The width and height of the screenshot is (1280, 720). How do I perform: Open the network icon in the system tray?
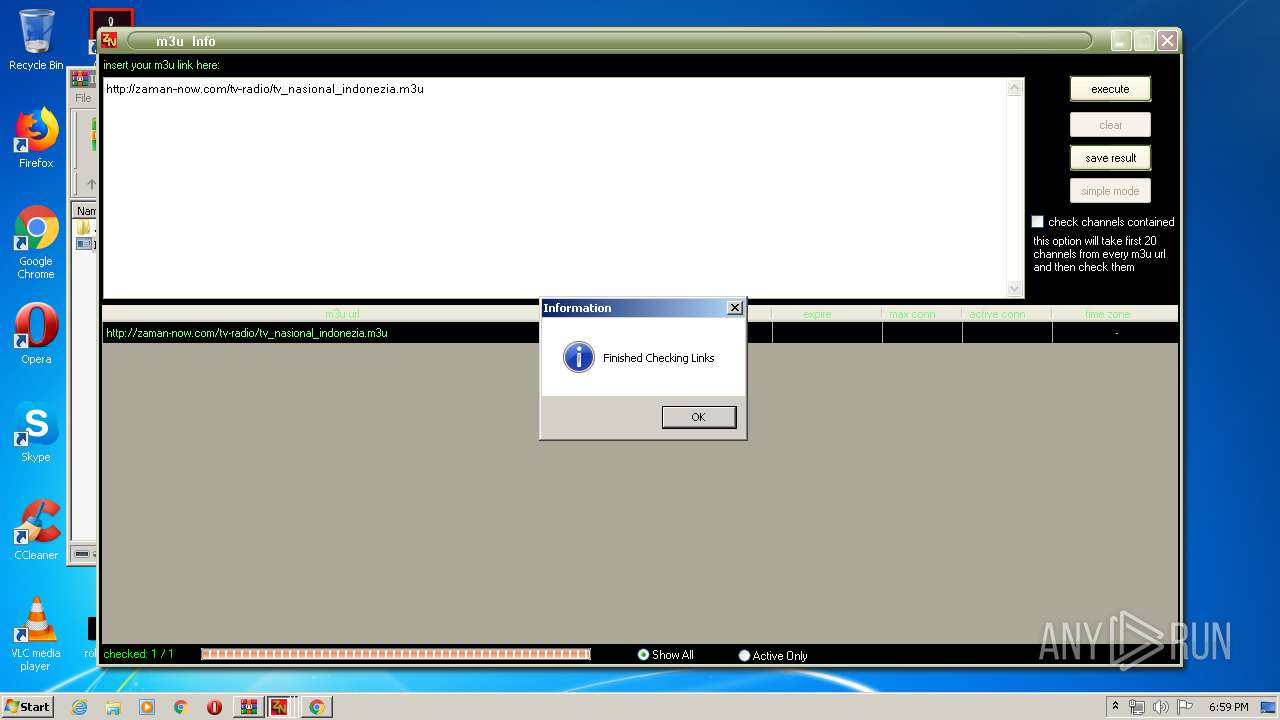[x=1137, y=707]
